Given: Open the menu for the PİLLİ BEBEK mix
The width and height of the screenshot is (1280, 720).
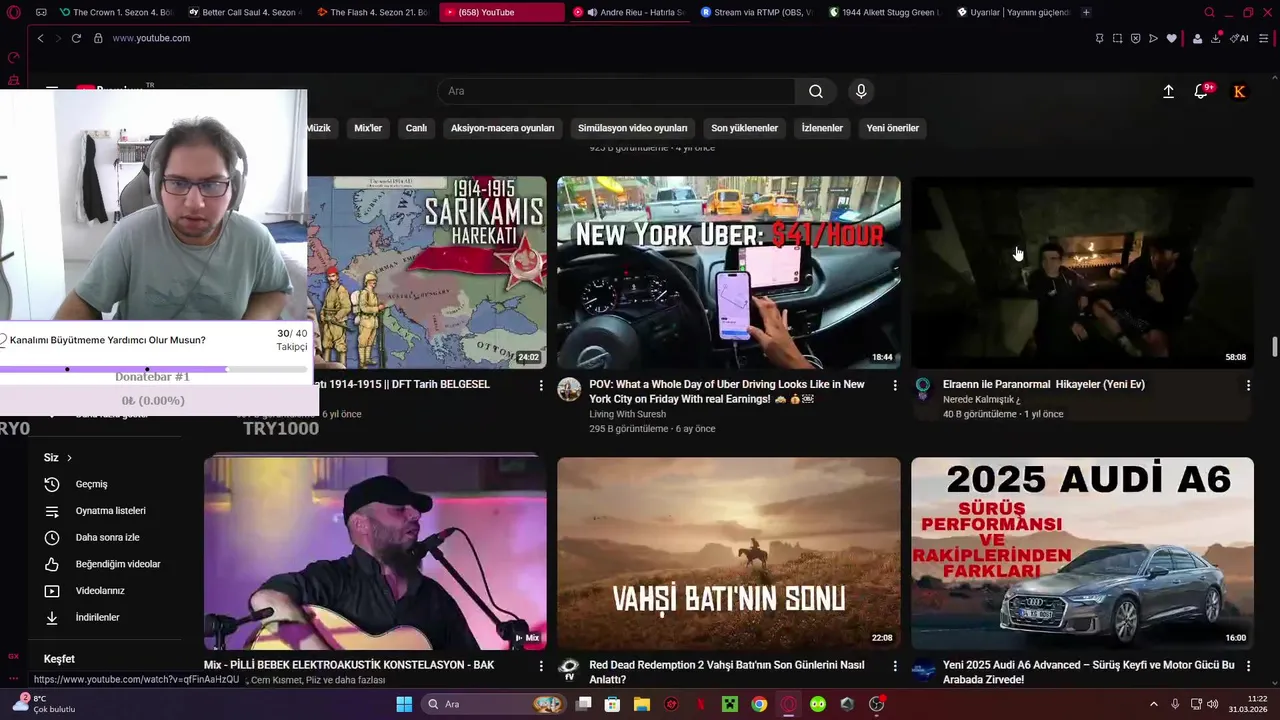Looking at the screenshot, I should point(541,666).
